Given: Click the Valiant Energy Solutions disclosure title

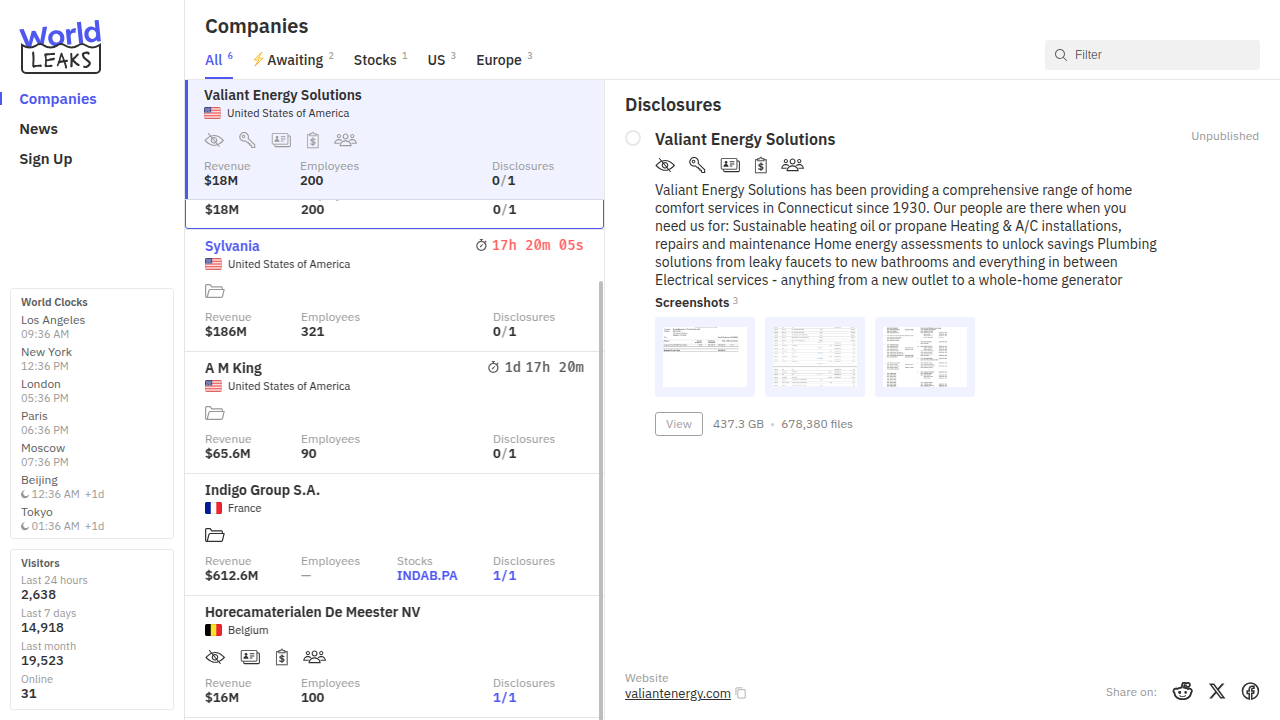Looking at the screenshot, I should (745, 139).
